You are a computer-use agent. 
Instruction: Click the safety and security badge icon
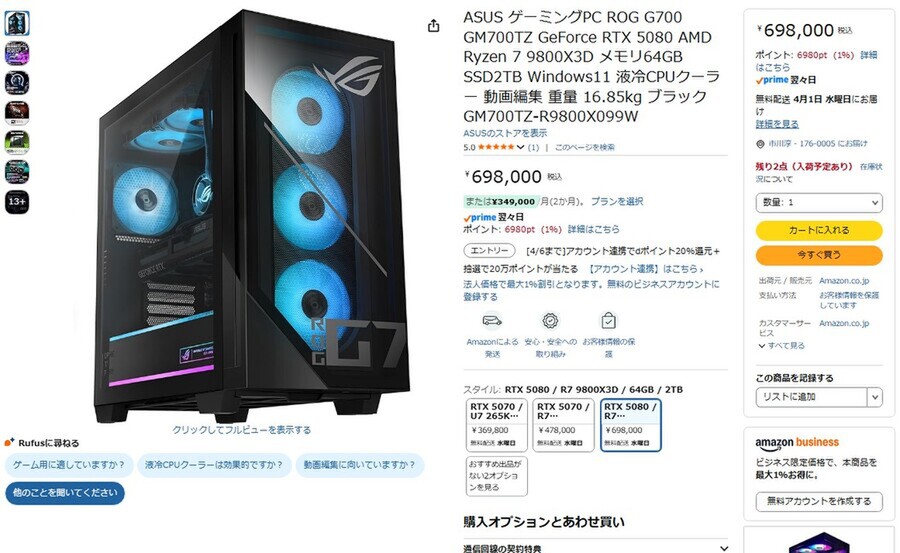pos(550,320)
